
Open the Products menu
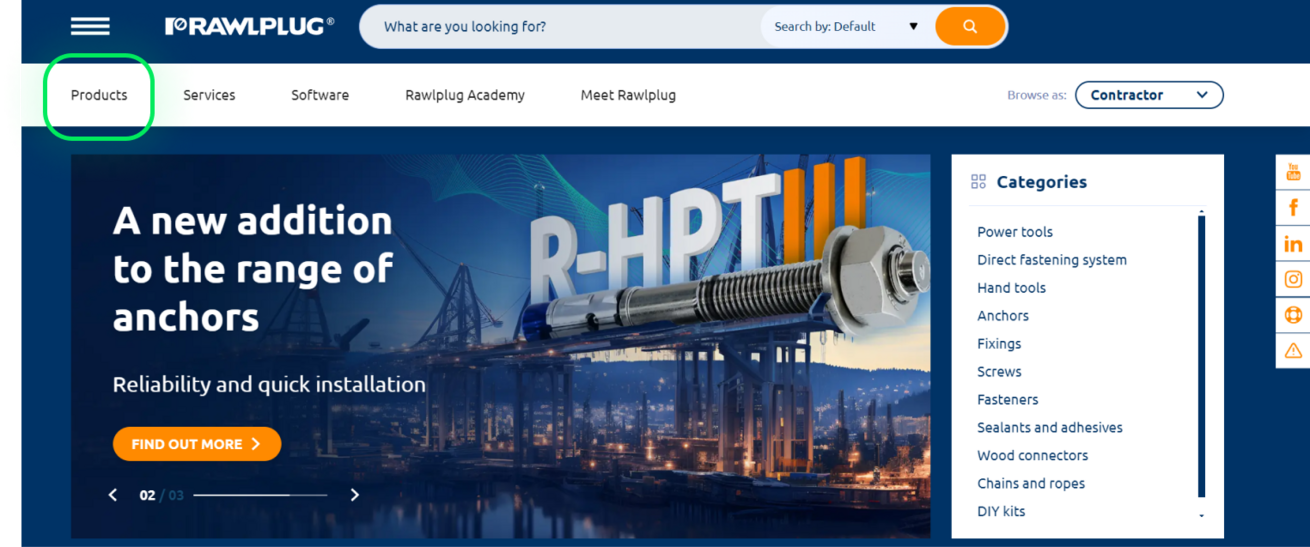click(x=99, y=95)
